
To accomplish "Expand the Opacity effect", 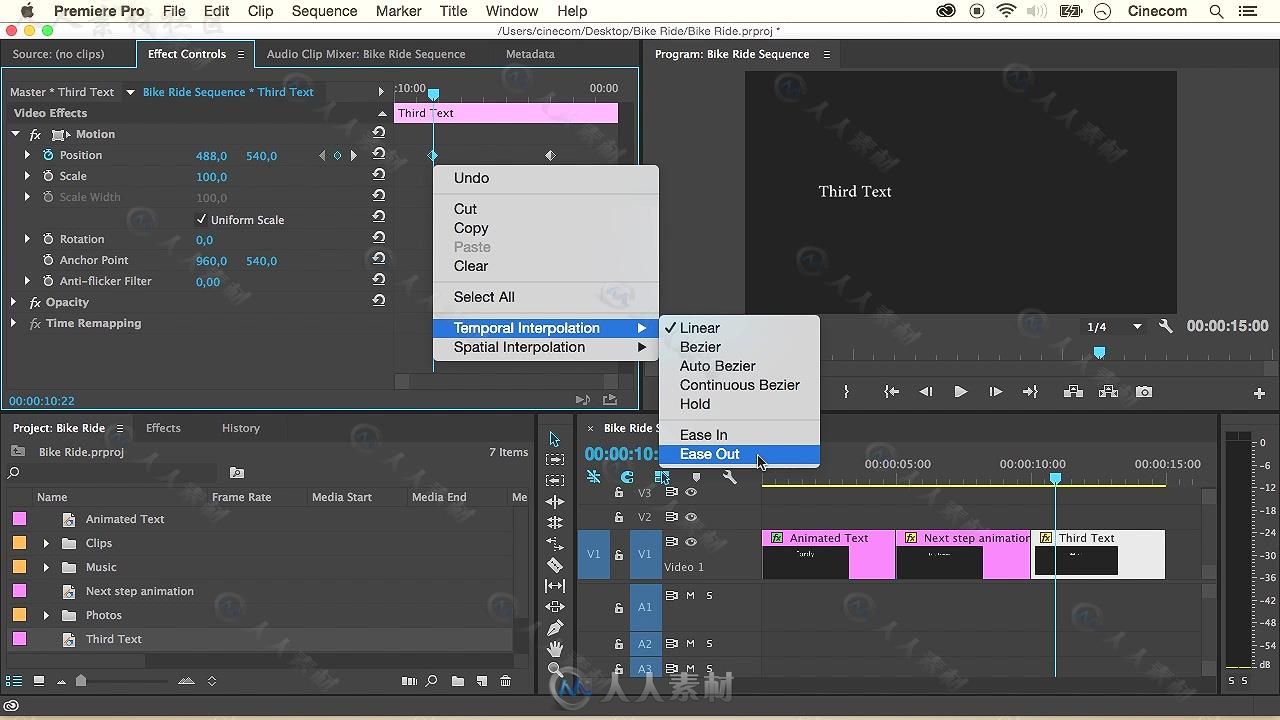I will (x=14, y=302).
